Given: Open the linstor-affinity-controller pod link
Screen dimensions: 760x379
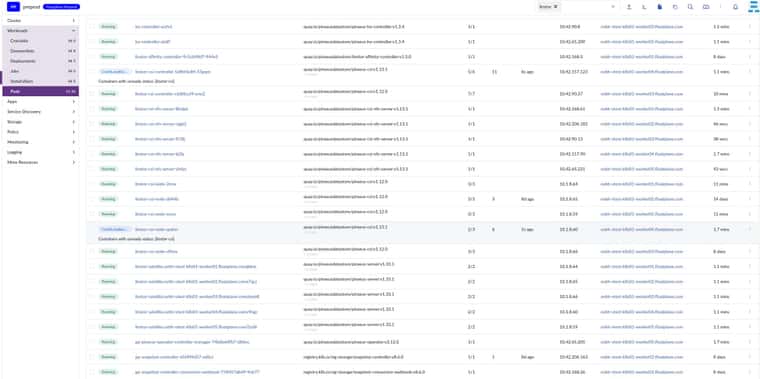Looking at the screenshot, I should coord(176,57).
